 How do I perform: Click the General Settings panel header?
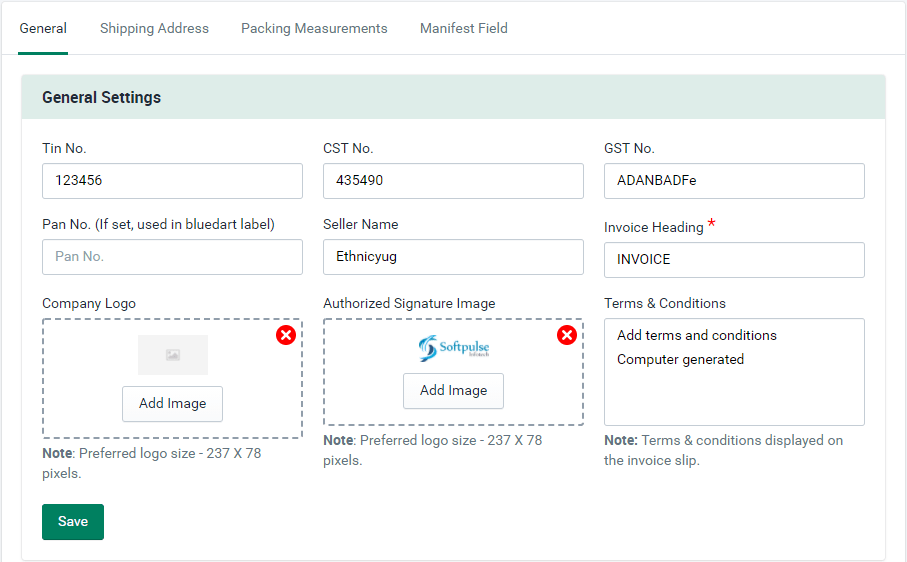[x=453, y=97]
